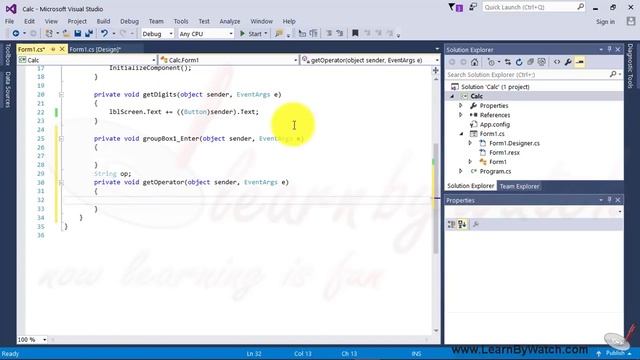Open the Build menu
The height and width of the screenshot is (360, 640).
point(103,21)
